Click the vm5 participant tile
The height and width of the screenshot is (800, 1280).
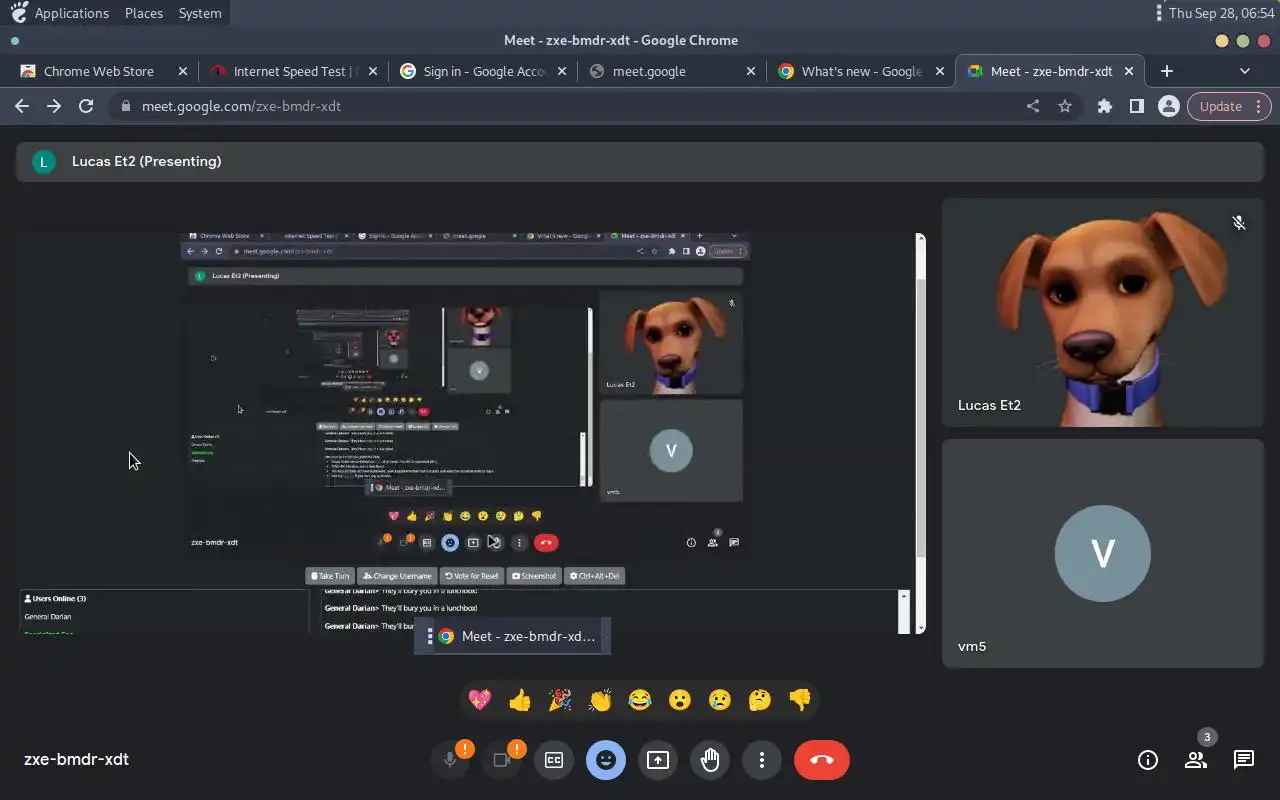[x=1103, y=553]
